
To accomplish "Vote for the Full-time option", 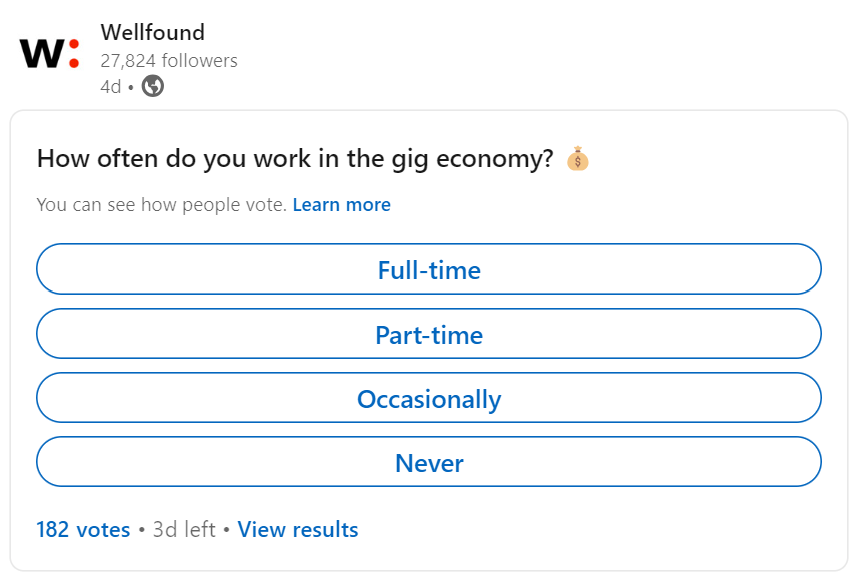I will coord(428,269).
